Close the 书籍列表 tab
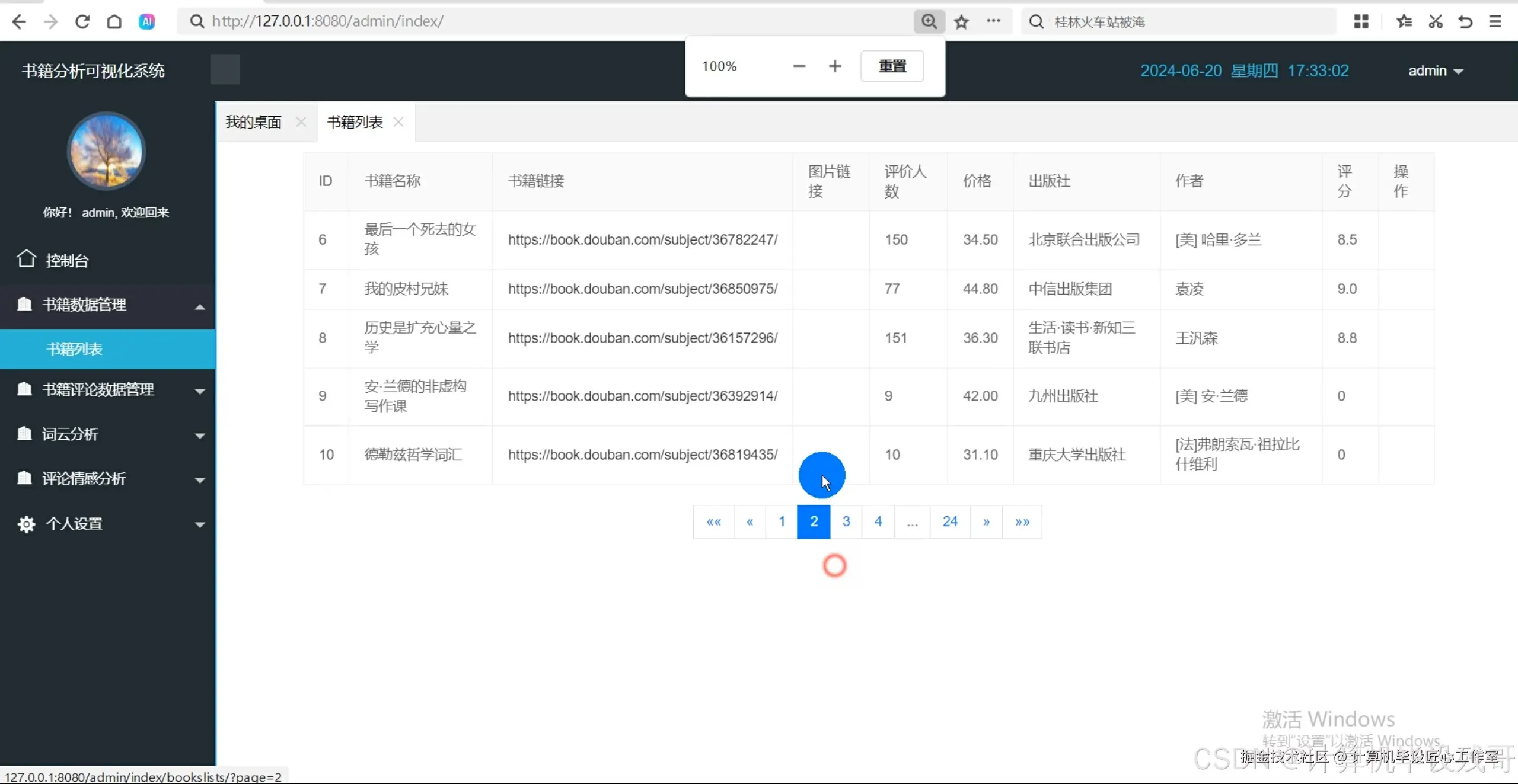Screen dimensions: 1518x784 click(x=398, y=122)
